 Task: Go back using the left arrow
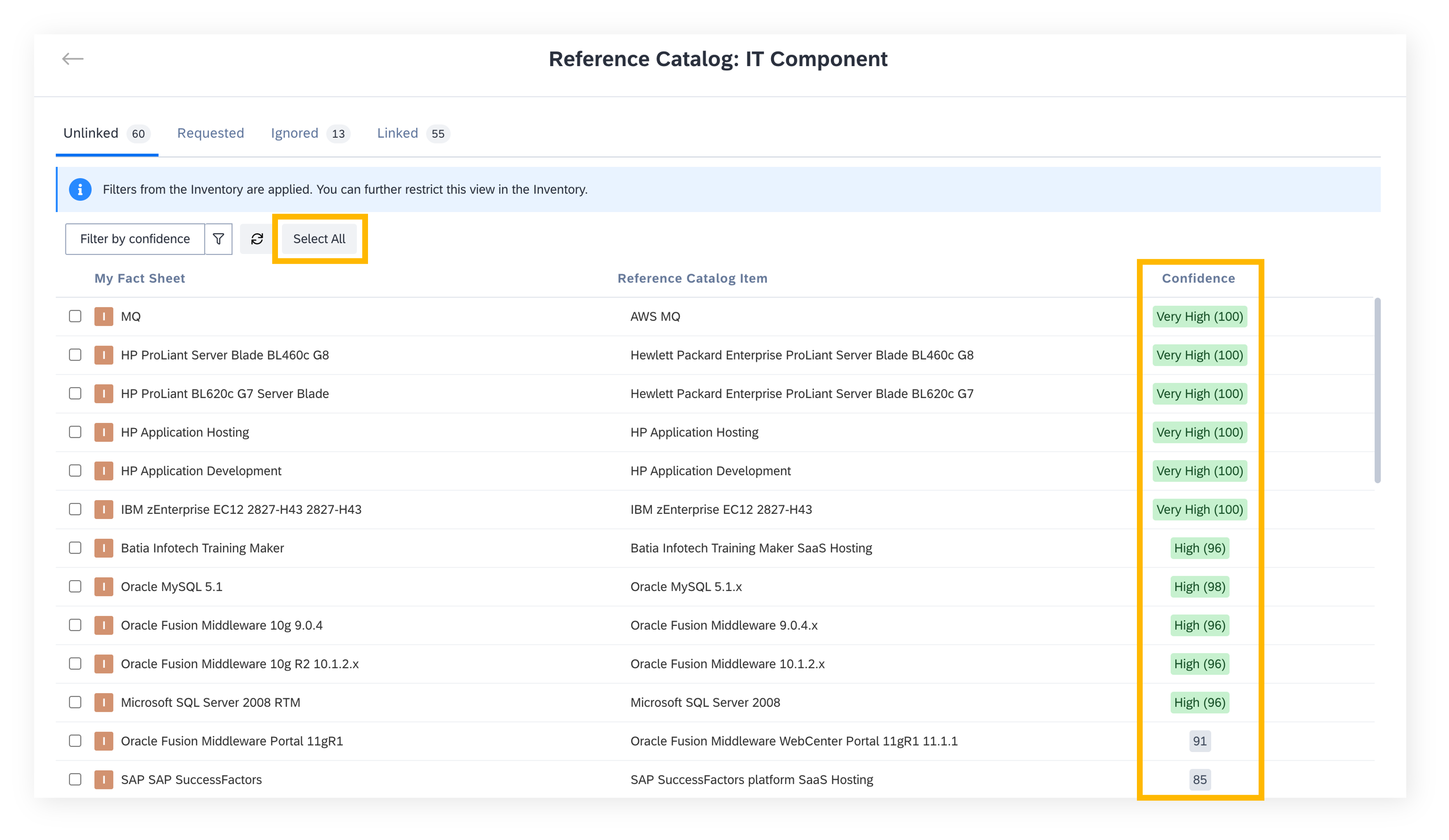pos(73,59)
